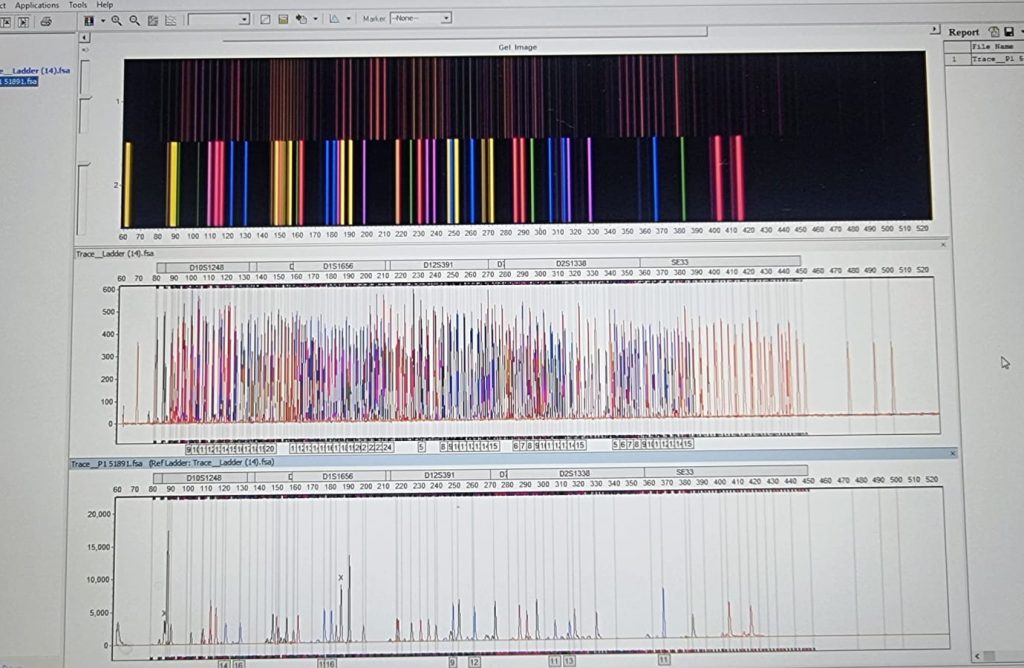Click lane 2 in the gel image

coord(528,181)
